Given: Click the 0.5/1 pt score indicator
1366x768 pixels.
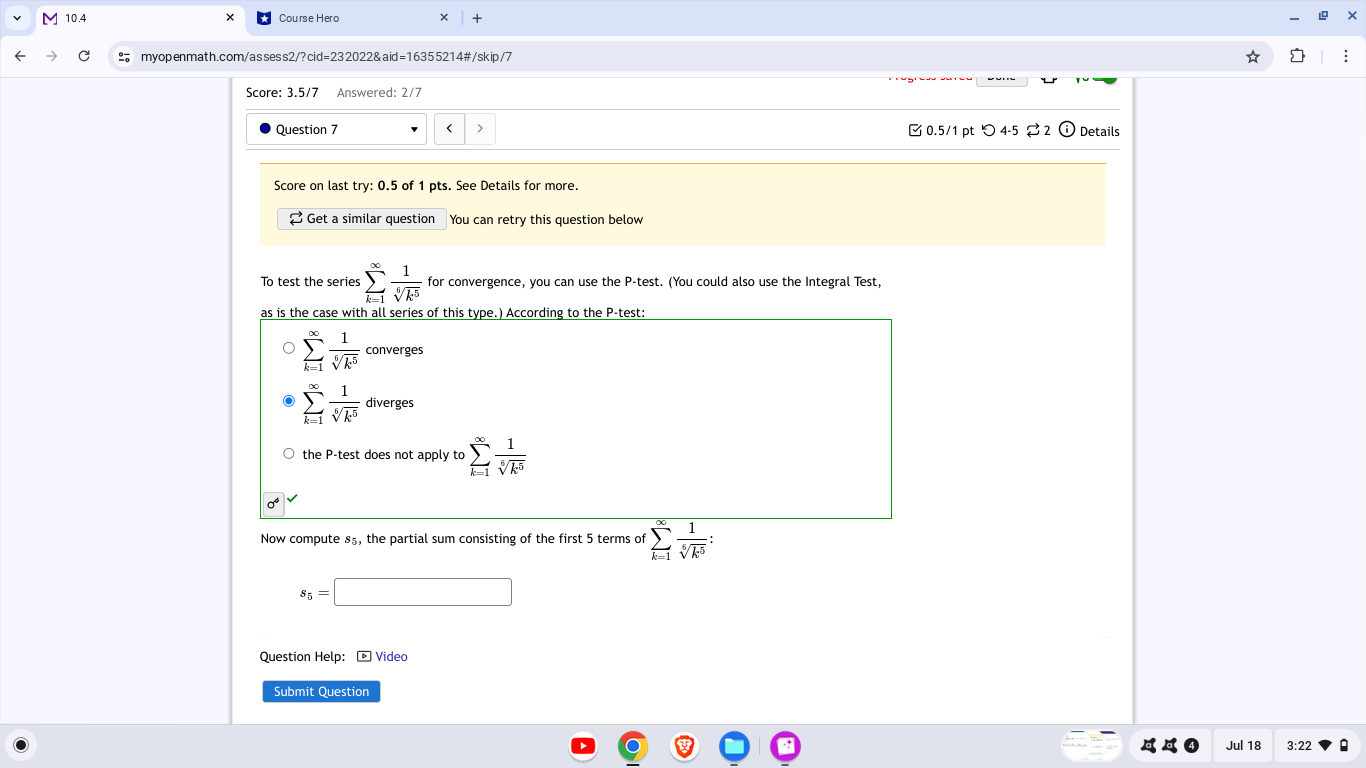Looking at the screenshot, I should (941, 130).
